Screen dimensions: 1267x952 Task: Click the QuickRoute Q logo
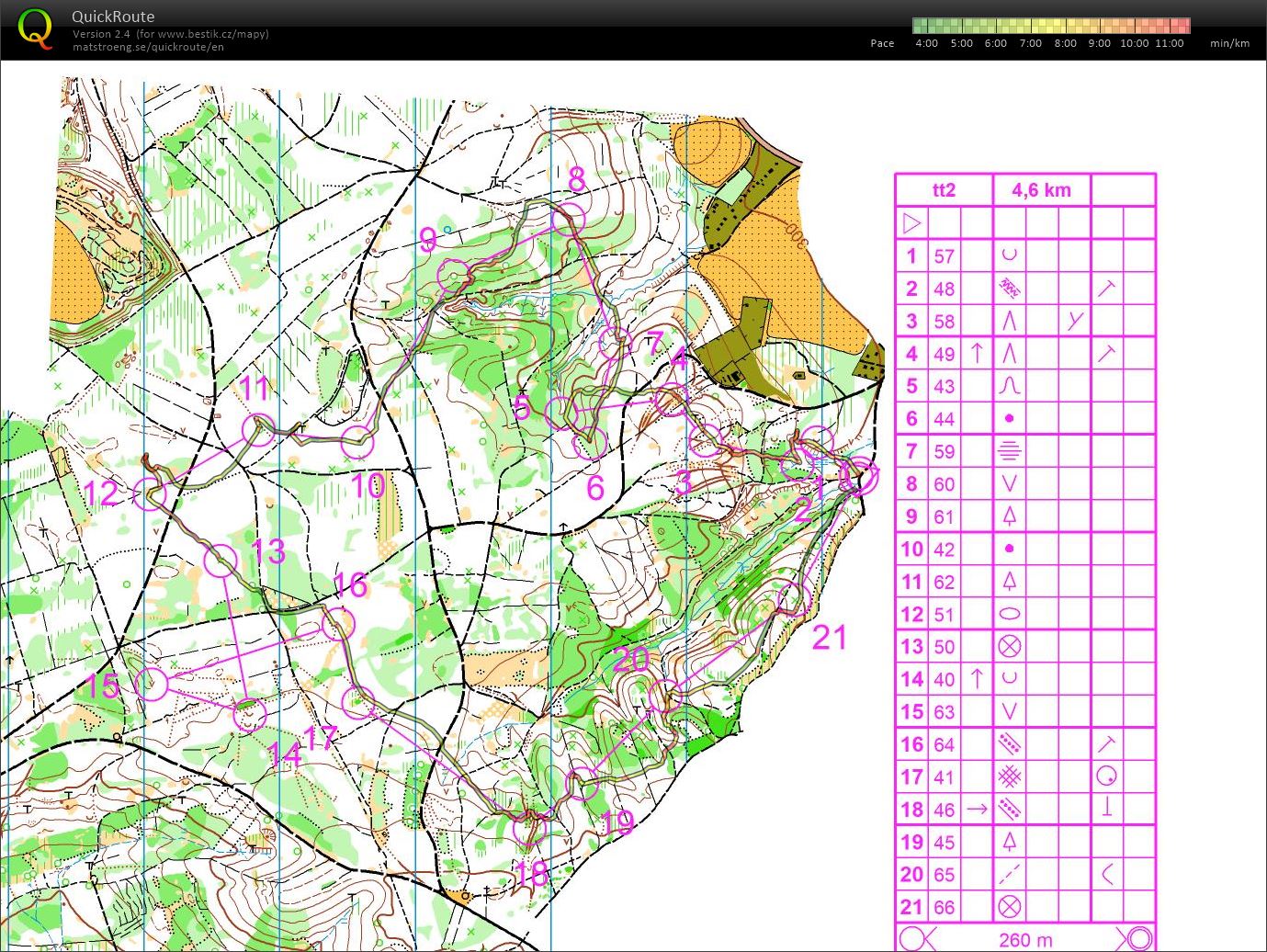click(x=35, y=28)
